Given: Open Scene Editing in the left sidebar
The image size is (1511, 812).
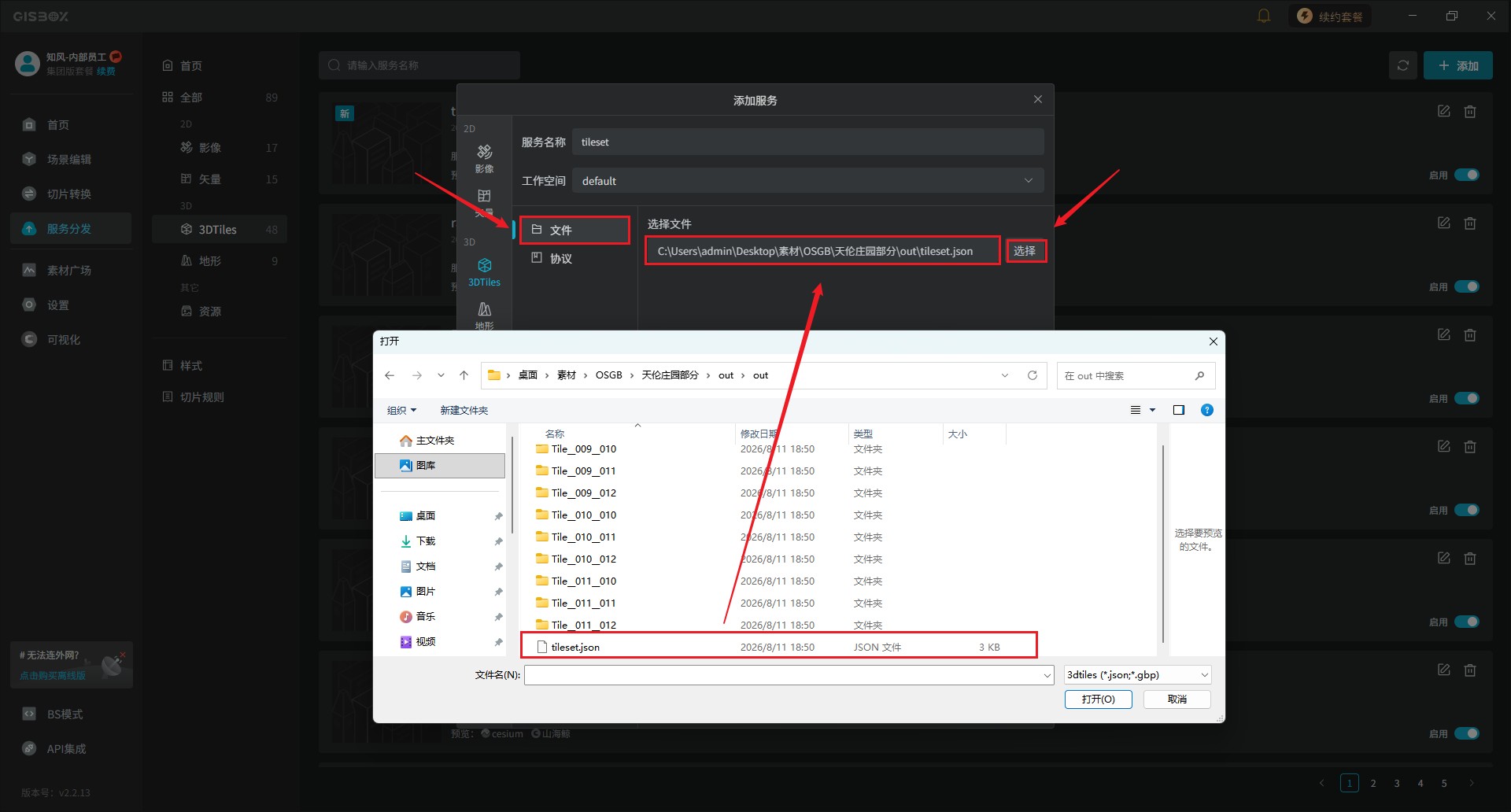Looking at the screenshot, I should 69,159.
